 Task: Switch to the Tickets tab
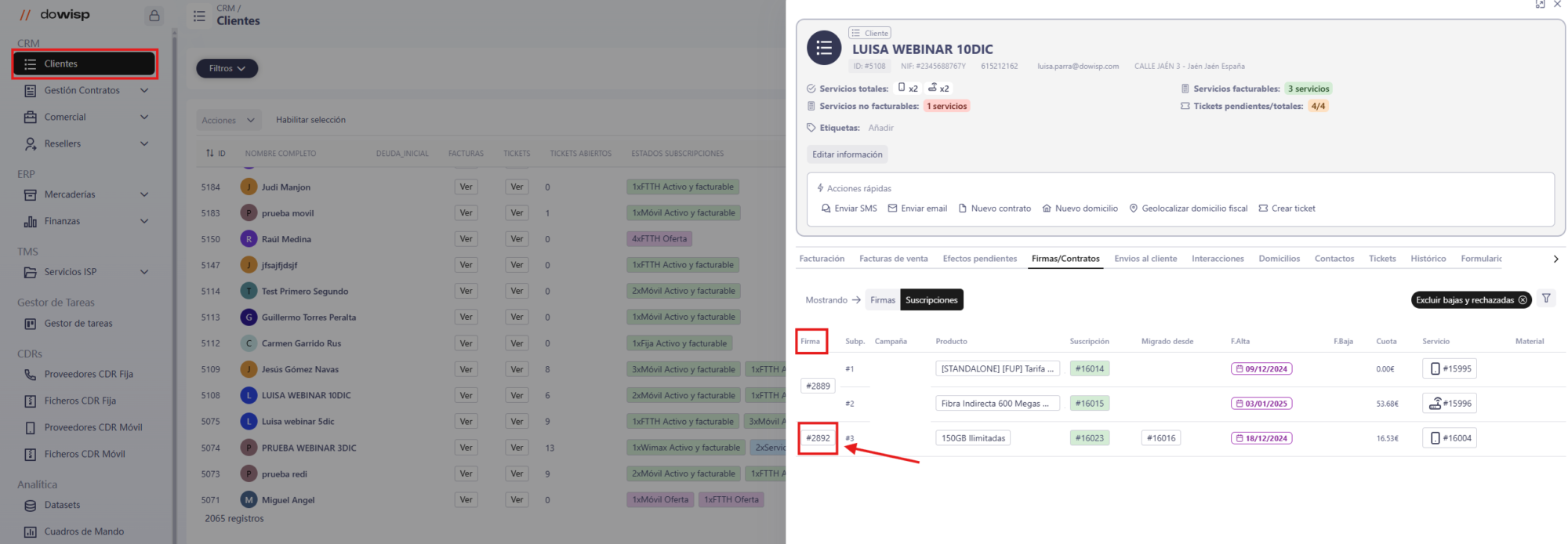pyautogui.click(x=1382, y=259)
